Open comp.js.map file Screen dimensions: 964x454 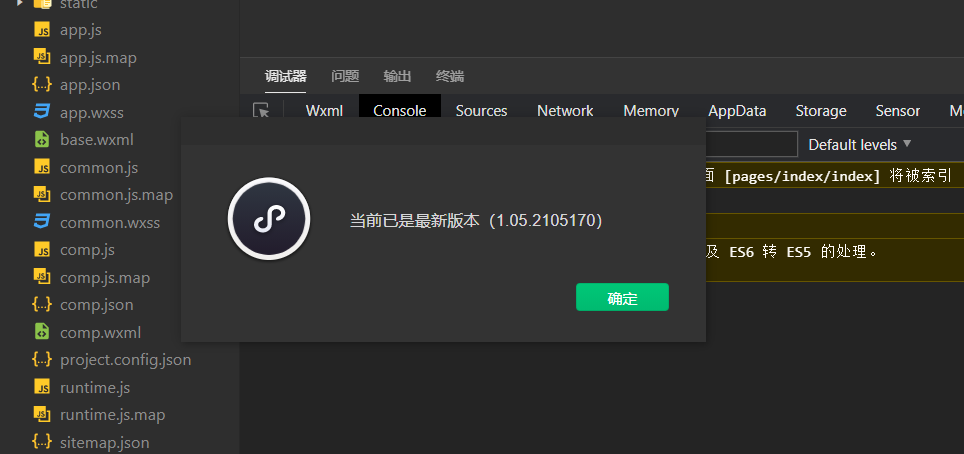tap(105, 277)
